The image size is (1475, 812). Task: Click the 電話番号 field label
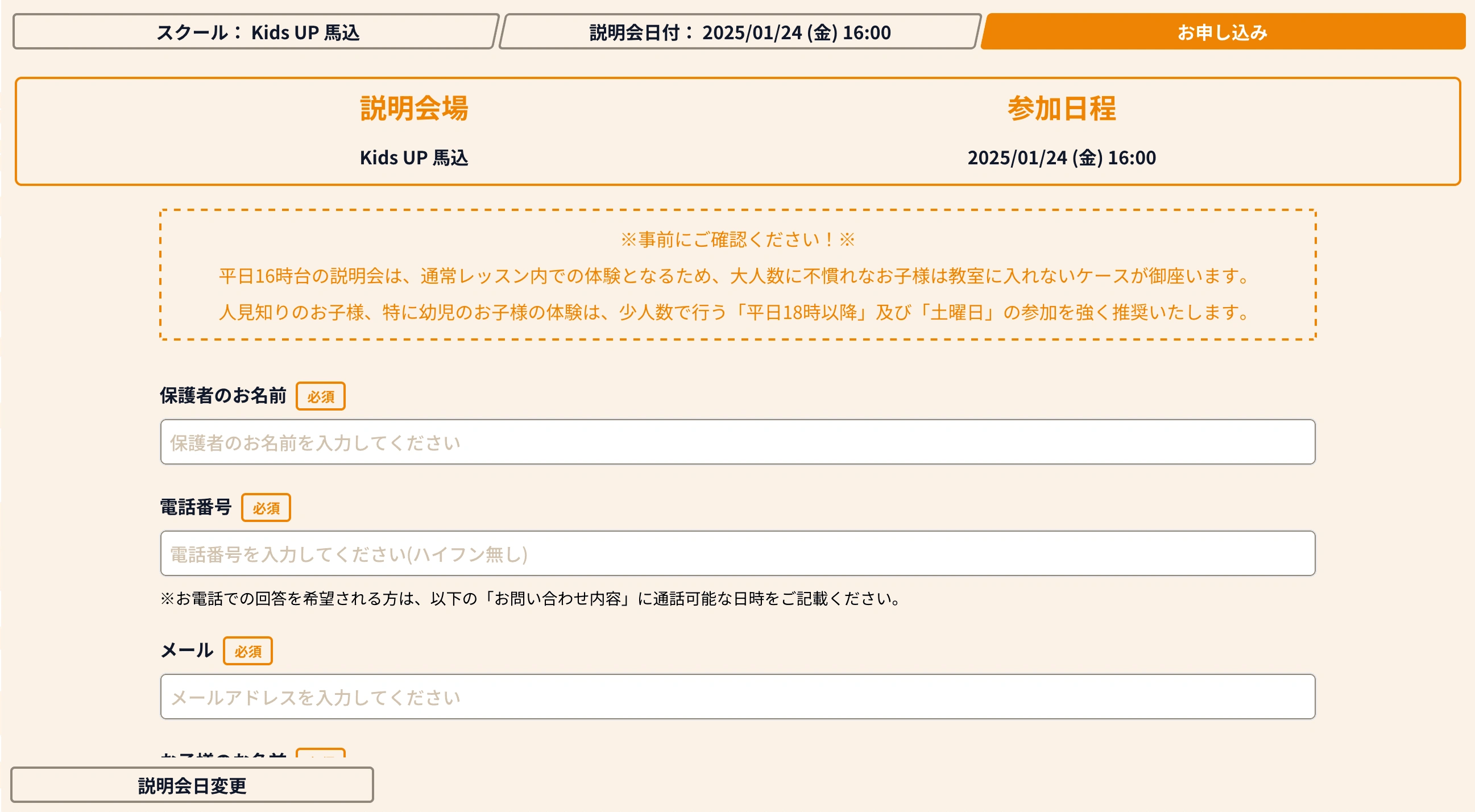click(195, 507)
